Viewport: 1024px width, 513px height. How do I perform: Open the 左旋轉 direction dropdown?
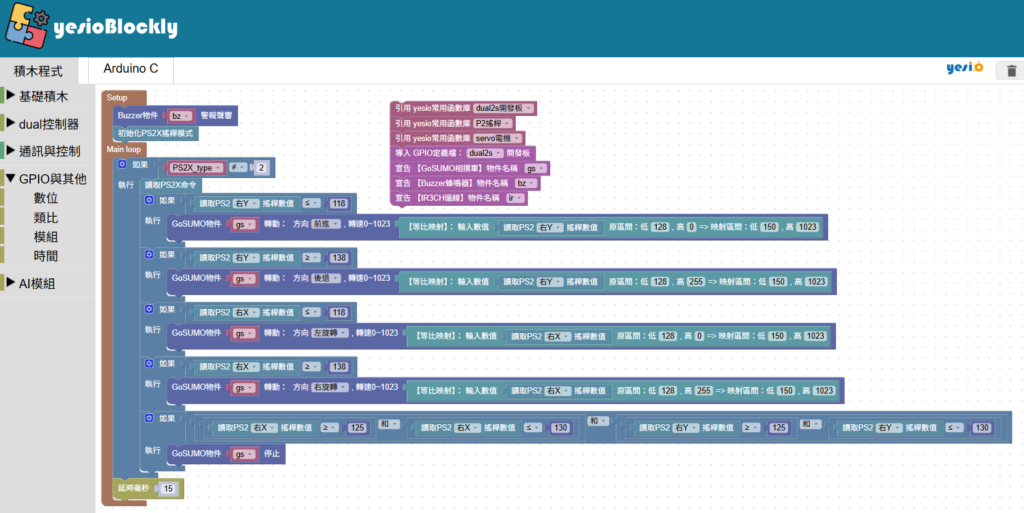[330, 333]
